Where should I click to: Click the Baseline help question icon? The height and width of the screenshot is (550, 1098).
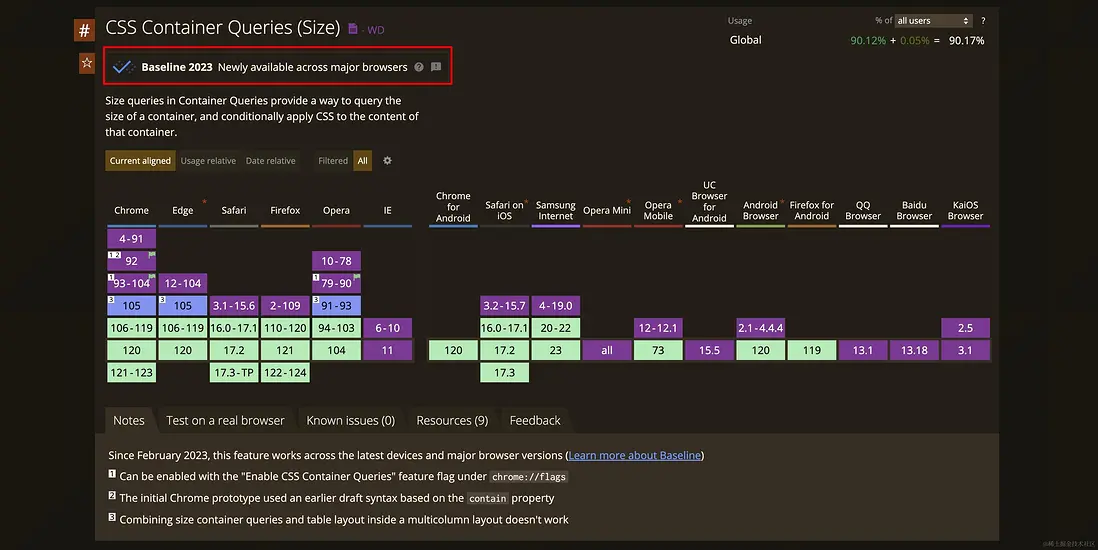point(419,67)
